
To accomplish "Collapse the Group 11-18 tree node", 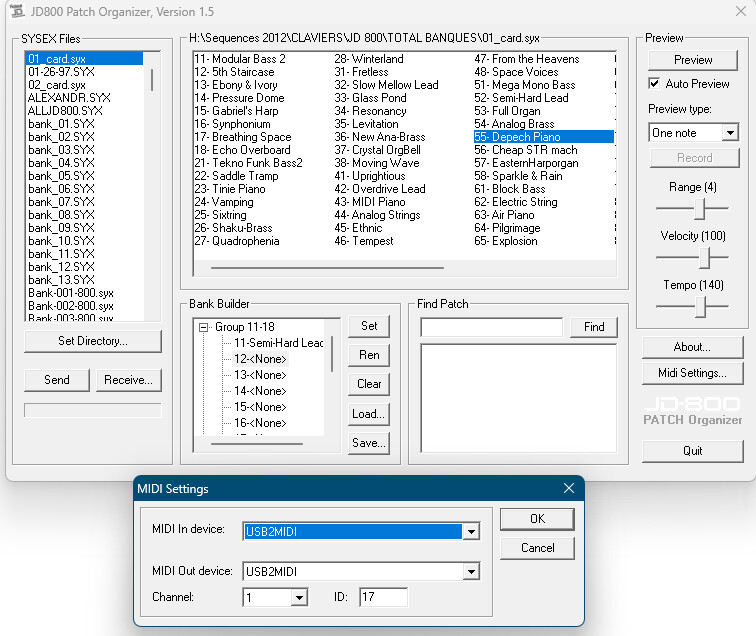I will pyautogui.click(x=203, y=327).
